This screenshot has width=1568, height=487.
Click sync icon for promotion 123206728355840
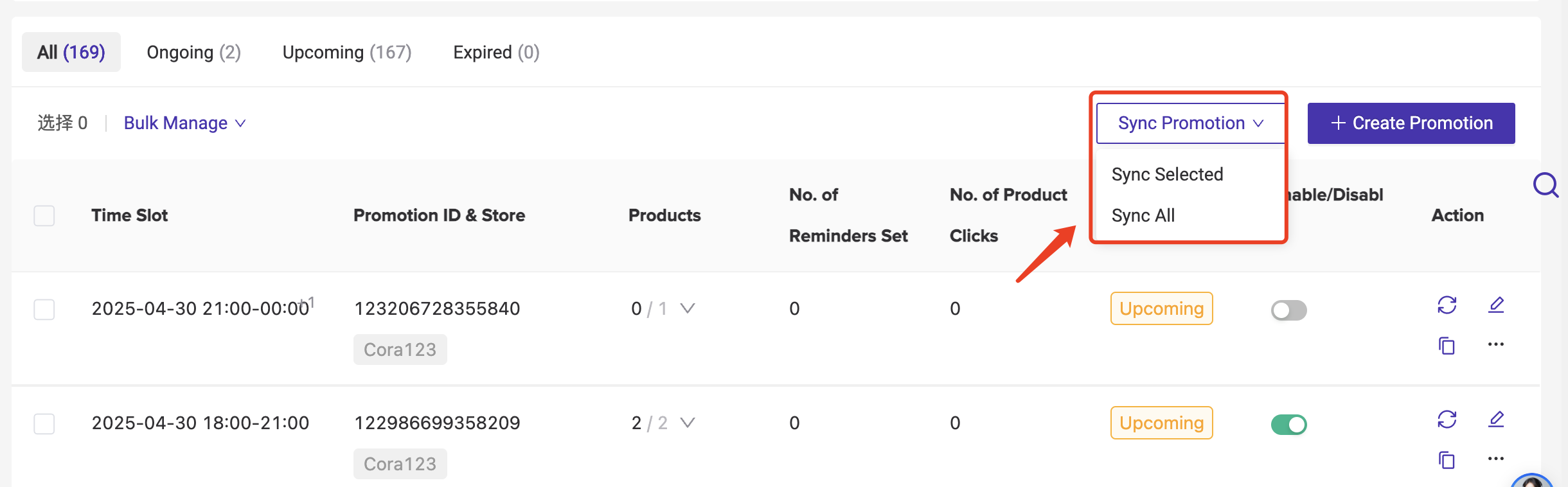click(1447, 305)
